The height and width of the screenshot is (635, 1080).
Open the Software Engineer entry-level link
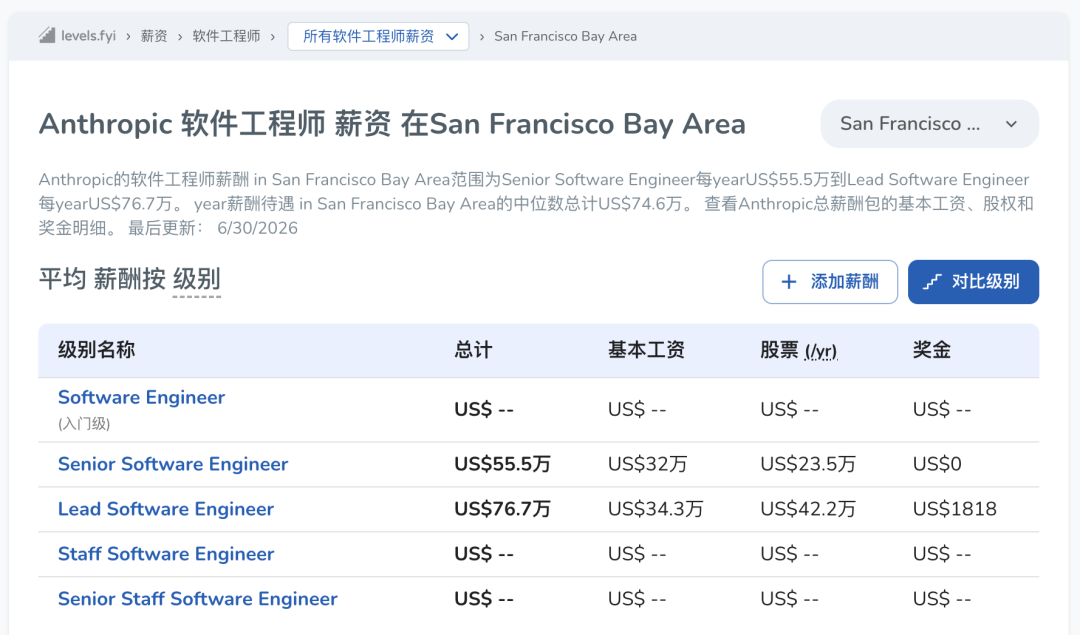point(141,397)
